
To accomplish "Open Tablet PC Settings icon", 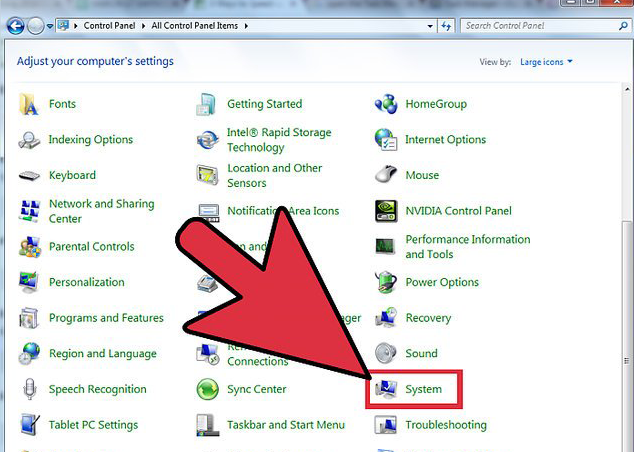I will [30, 425].
